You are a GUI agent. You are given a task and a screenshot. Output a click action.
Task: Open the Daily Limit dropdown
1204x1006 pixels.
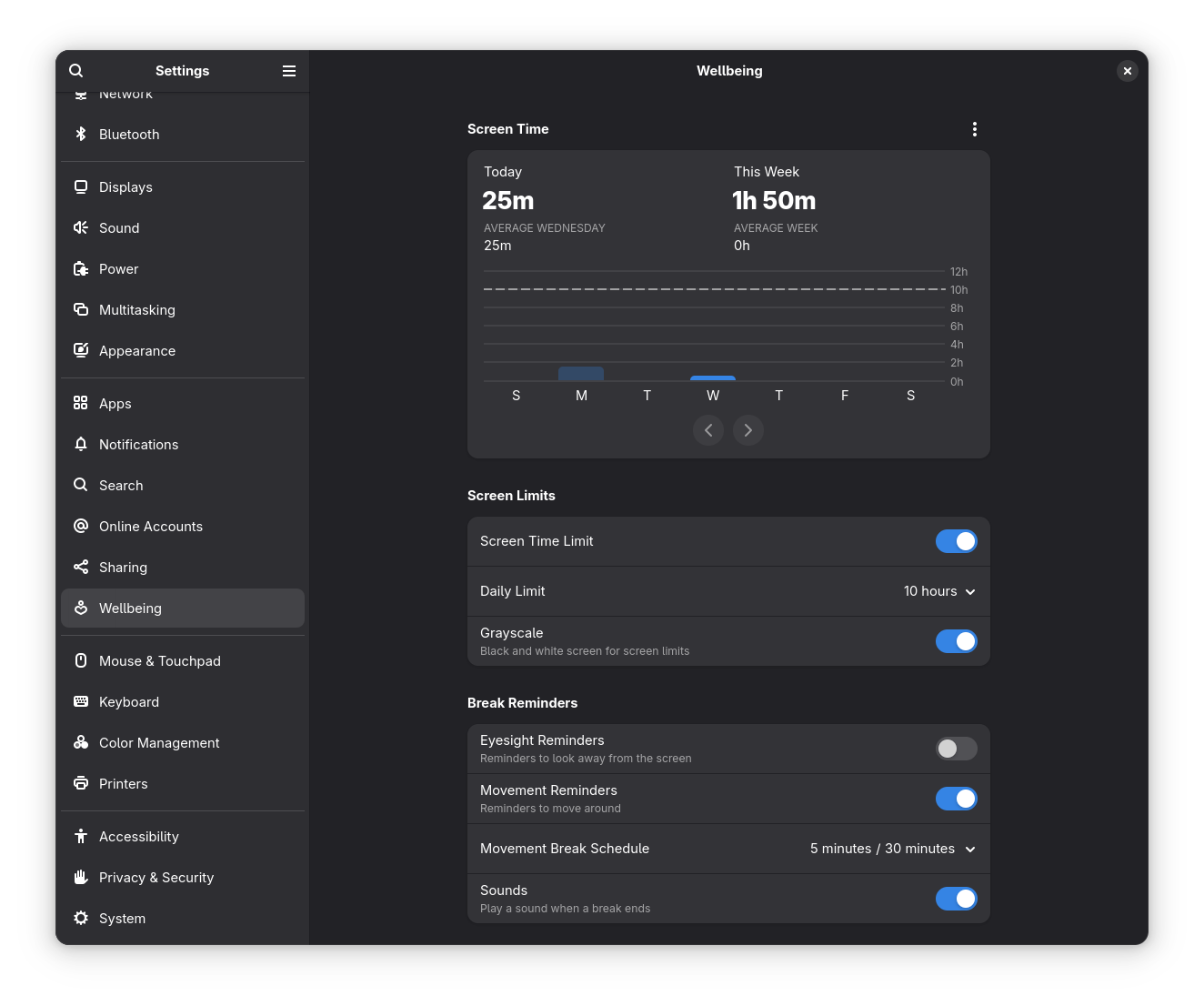938,591
